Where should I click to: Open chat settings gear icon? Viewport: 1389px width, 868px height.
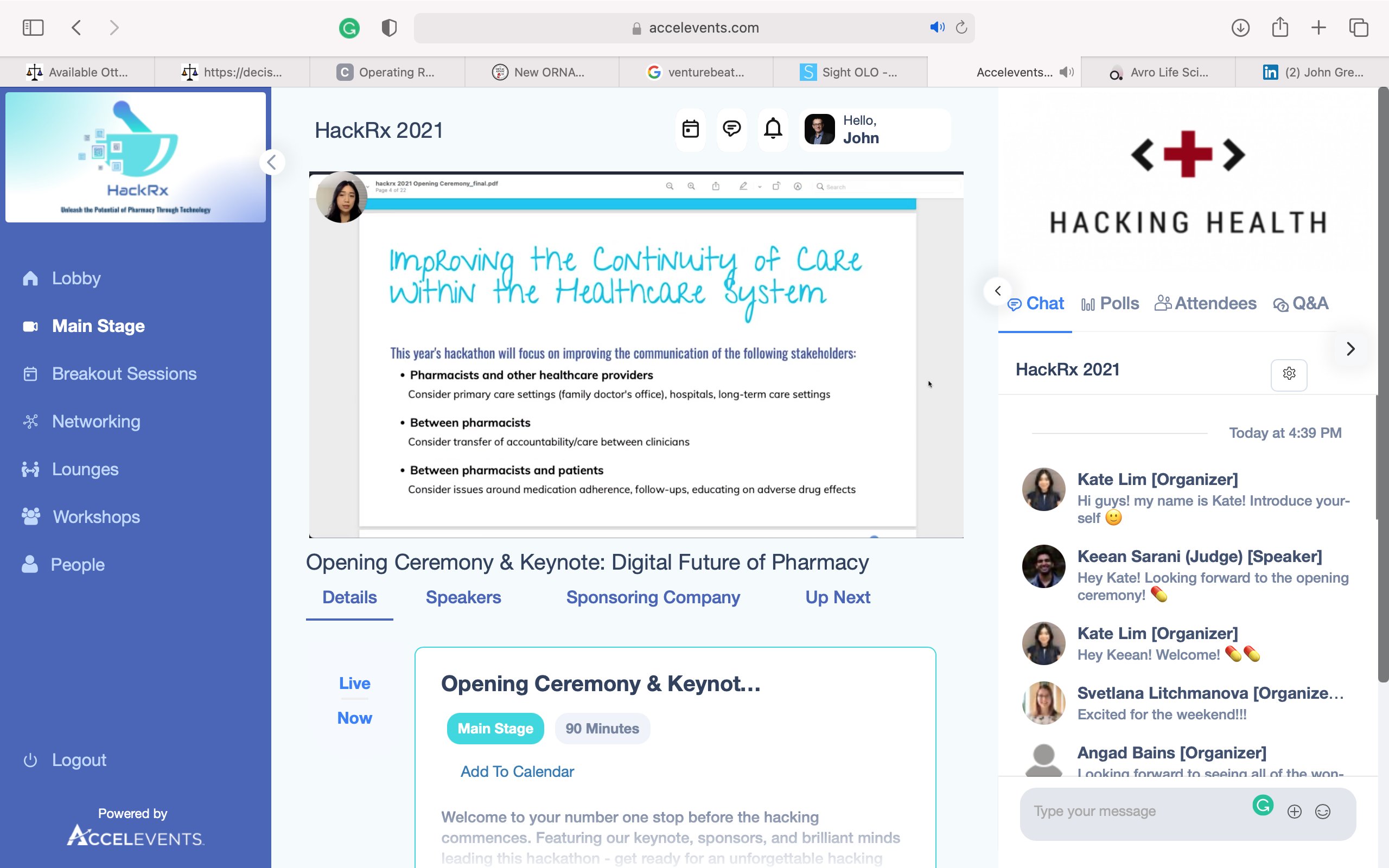pyautogui.click(x=1289, y=374)
